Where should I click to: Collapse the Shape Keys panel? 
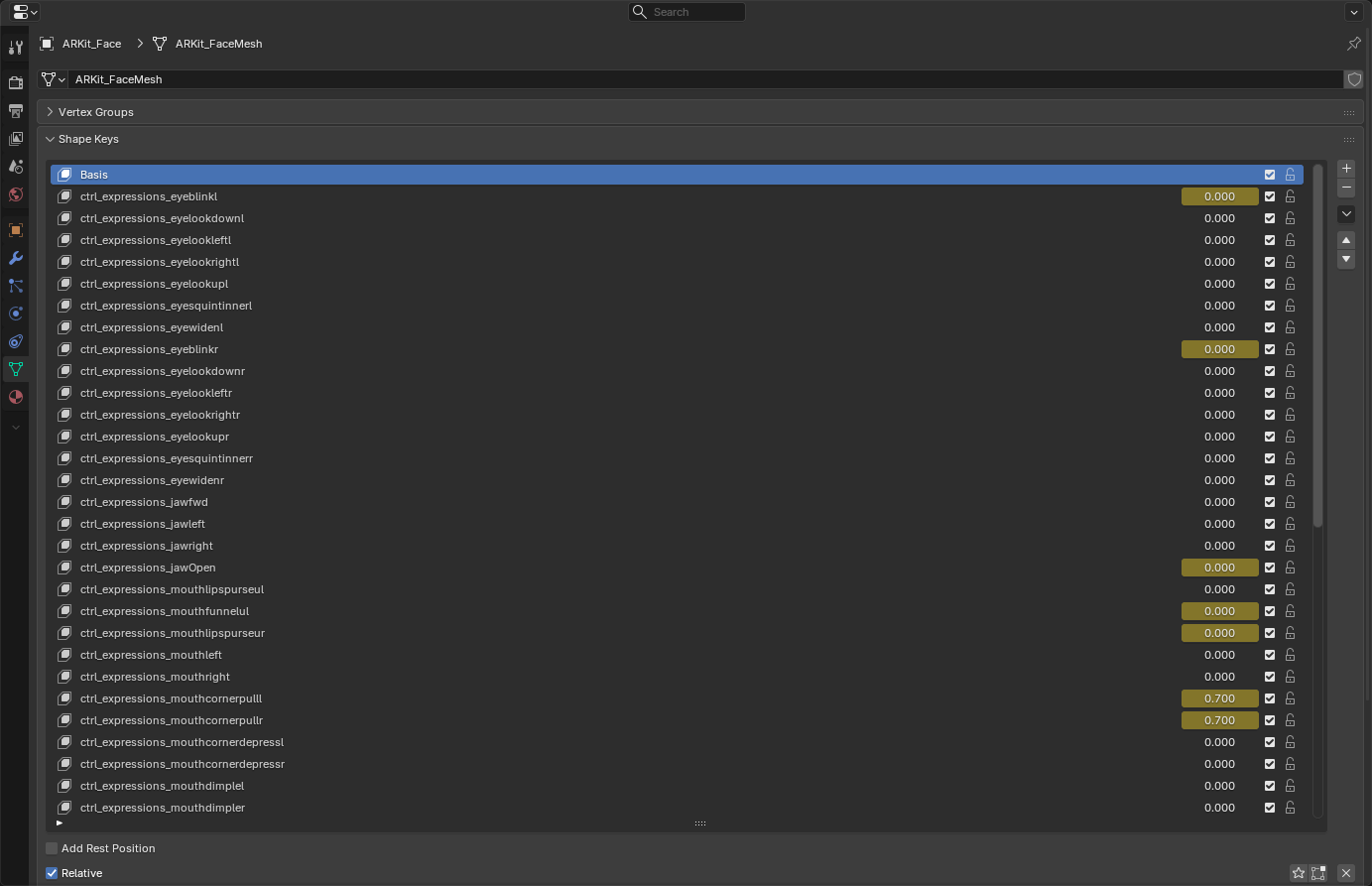(50, 140)
